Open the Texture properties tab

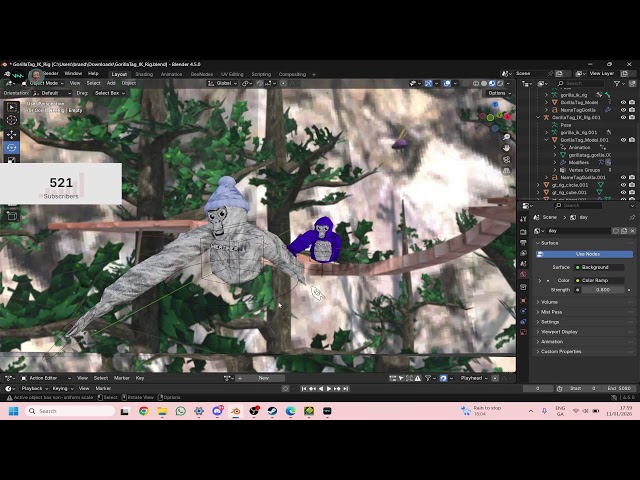pos(524,332)
